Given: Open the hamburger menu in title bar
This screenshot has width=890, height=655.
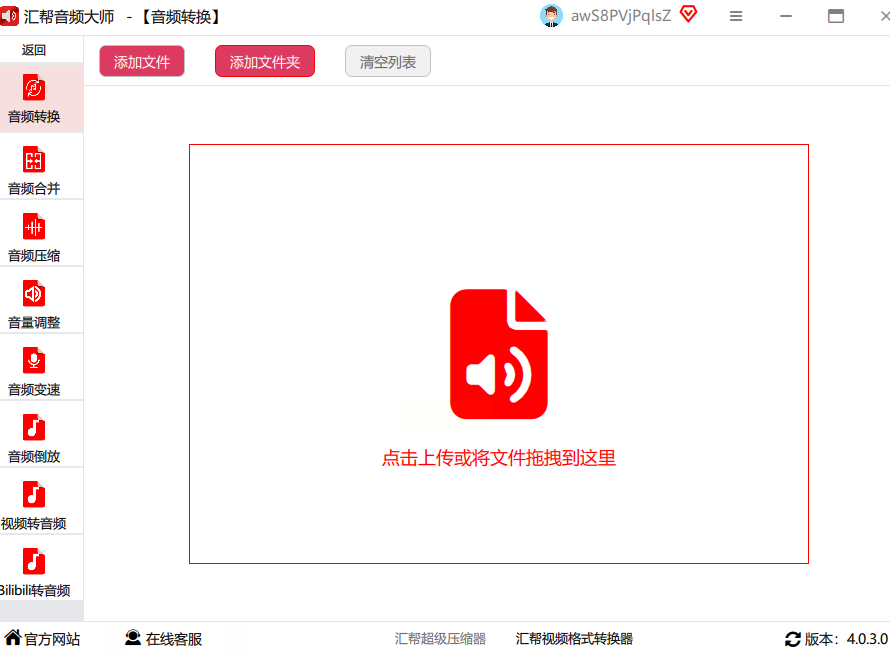Looking at the screenshot, I should [x=736, y=16].
